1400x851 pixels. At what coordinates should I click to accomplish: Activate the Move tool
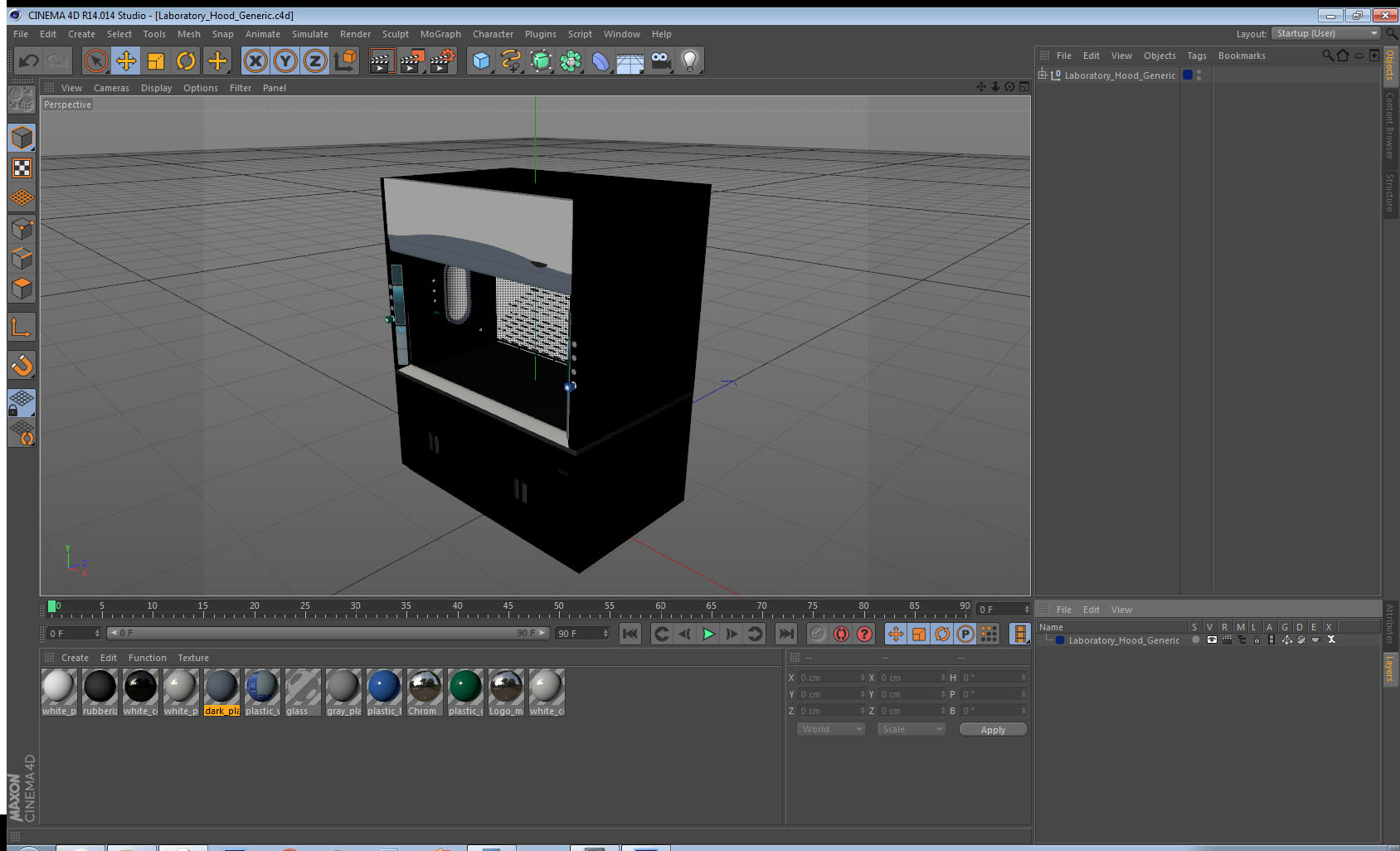(126, 61)
